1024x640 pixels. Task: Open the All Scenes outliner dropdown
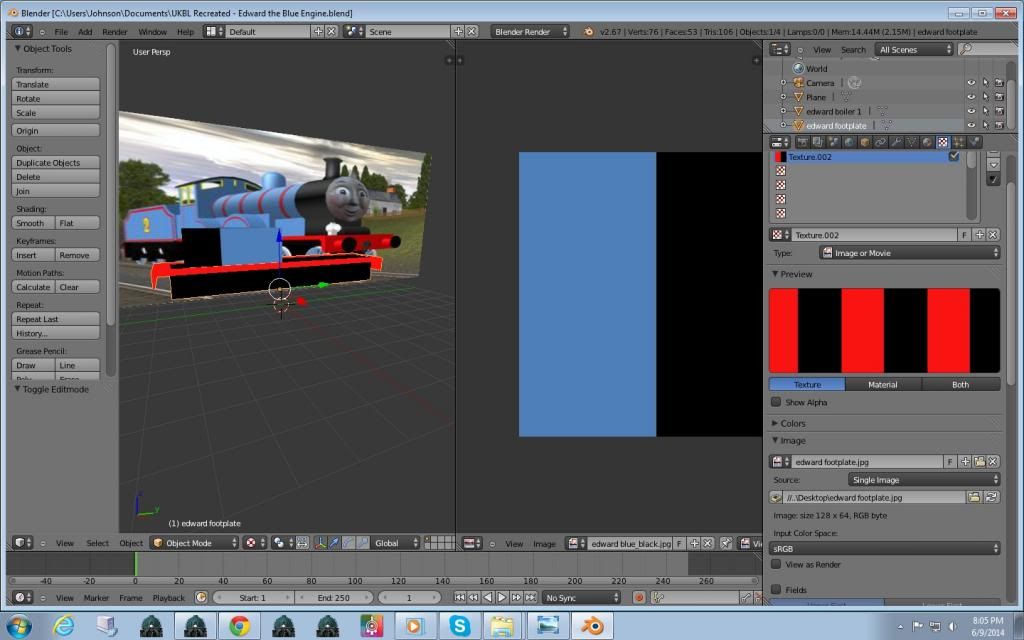point(914,50)
